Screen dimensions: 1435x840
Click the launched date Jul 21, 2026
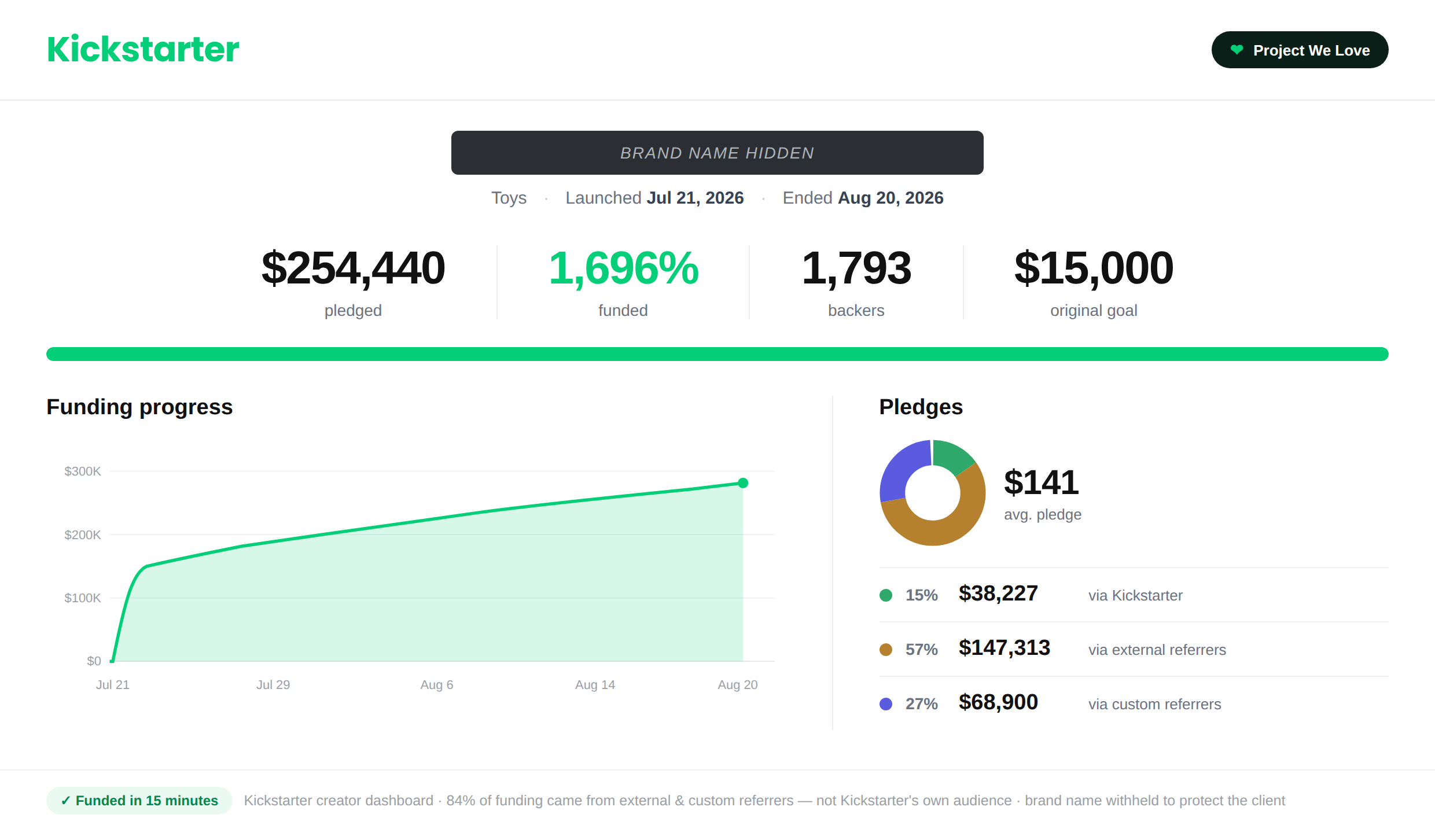[x=695, y=198]
